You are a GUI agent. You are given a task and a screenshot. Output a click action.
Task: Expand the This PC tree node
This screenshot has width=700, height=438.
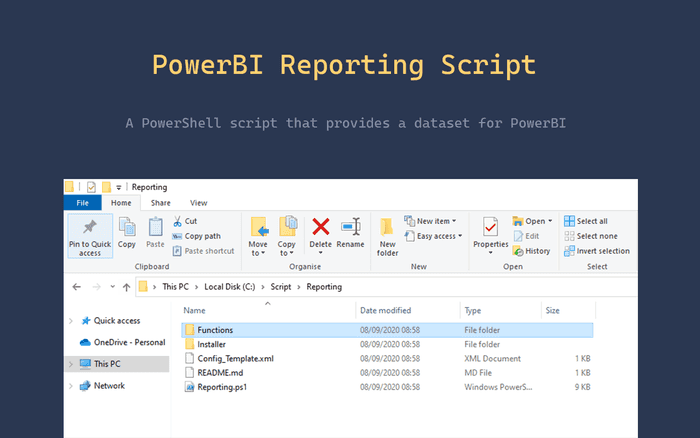71,364
